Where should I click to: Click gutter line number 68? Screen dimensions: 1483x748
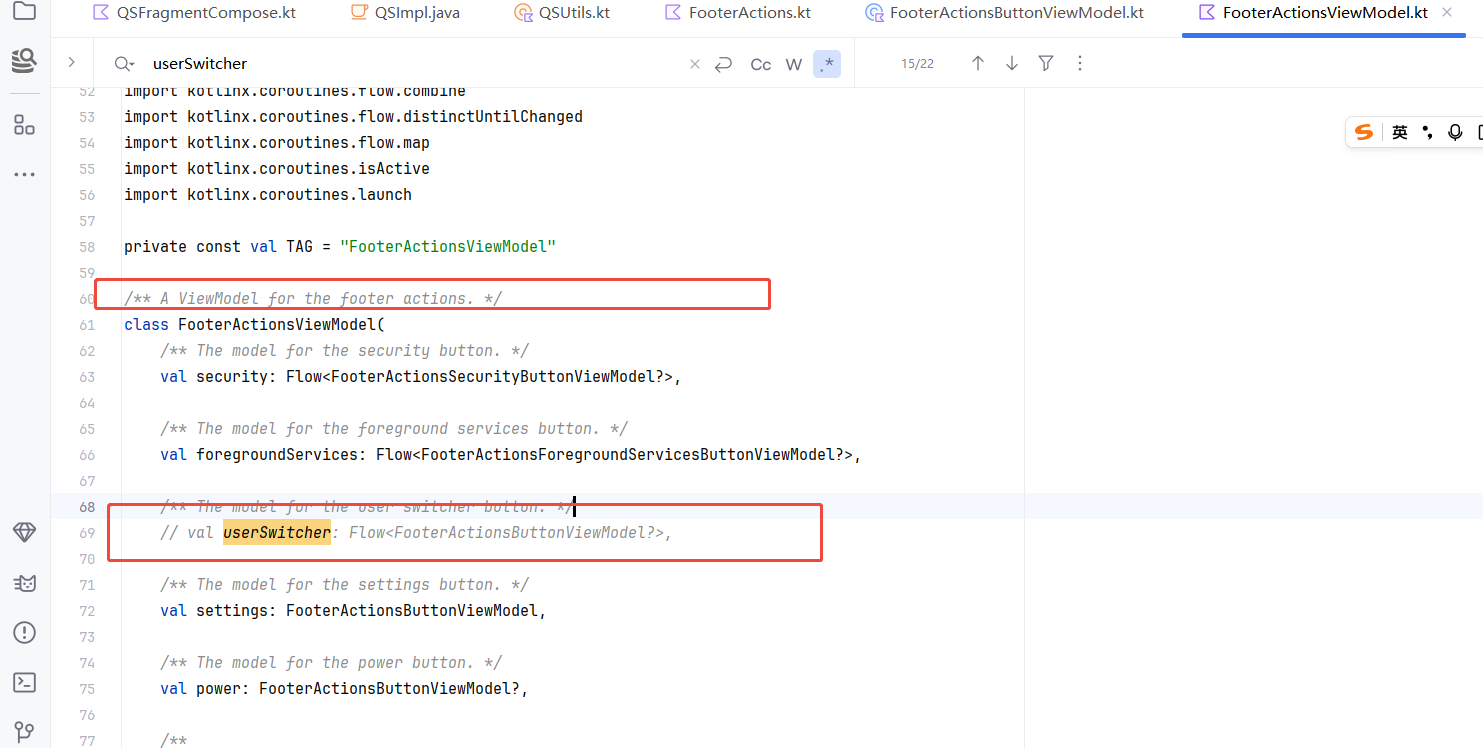click(86, 507)
